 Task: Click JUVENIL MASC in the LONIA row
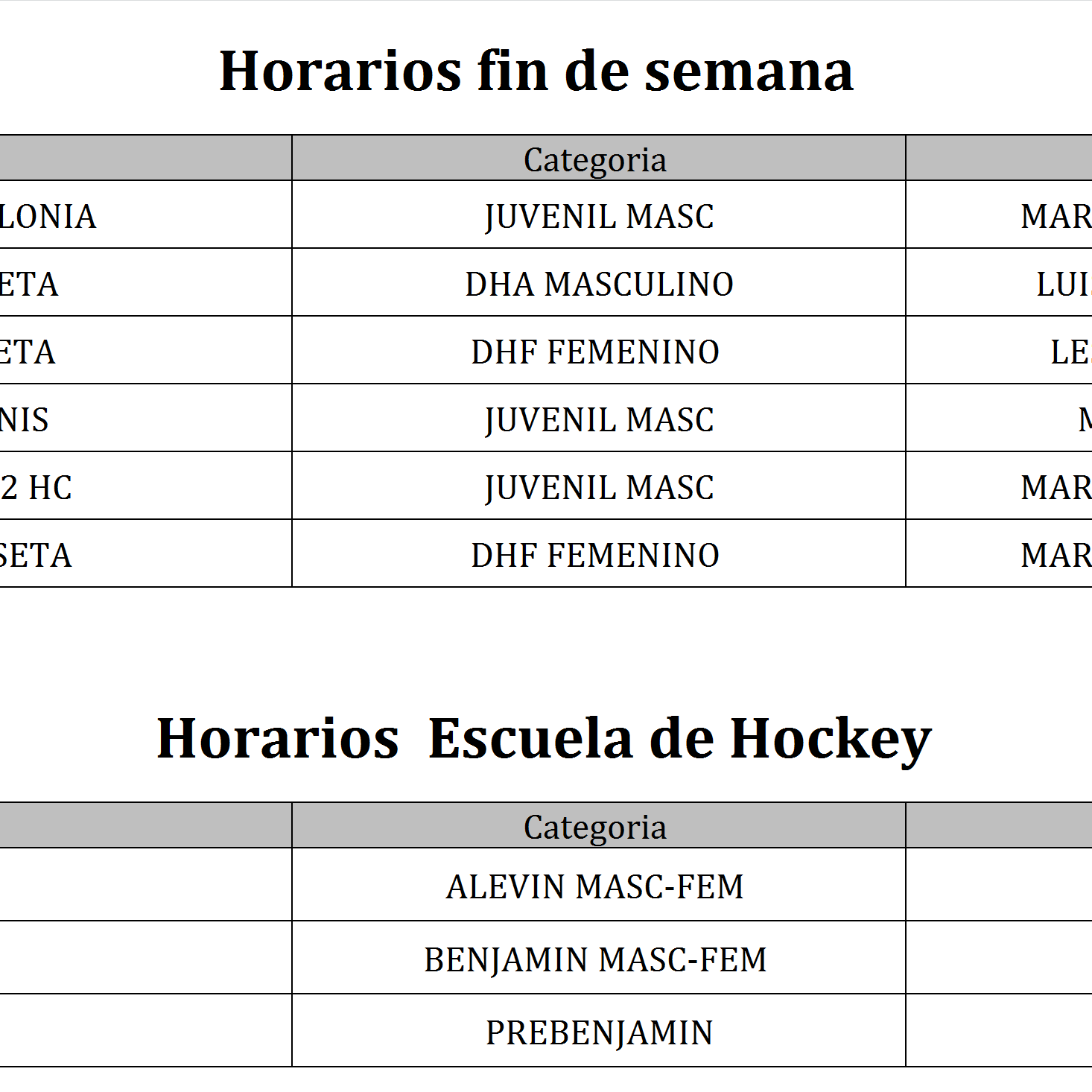pyautogui.click(x=599, y=216)
